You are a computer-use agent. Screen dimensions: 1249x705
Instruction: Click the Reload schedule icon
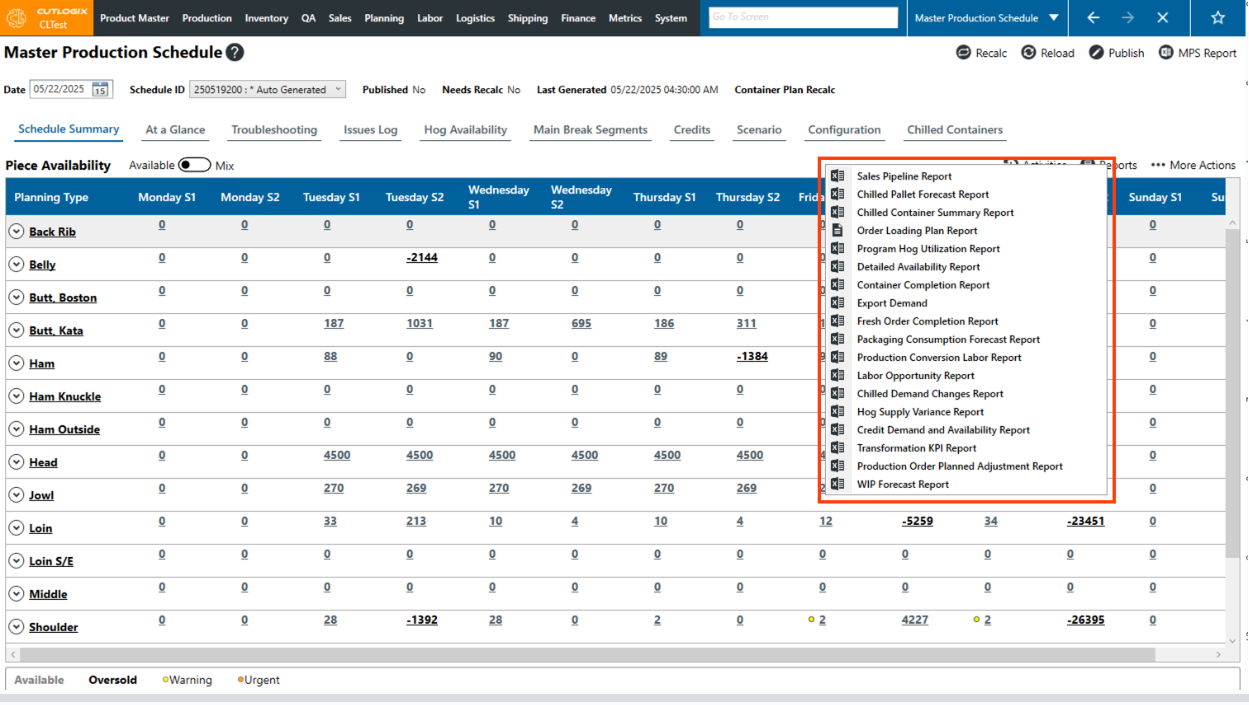point(1028,53)
